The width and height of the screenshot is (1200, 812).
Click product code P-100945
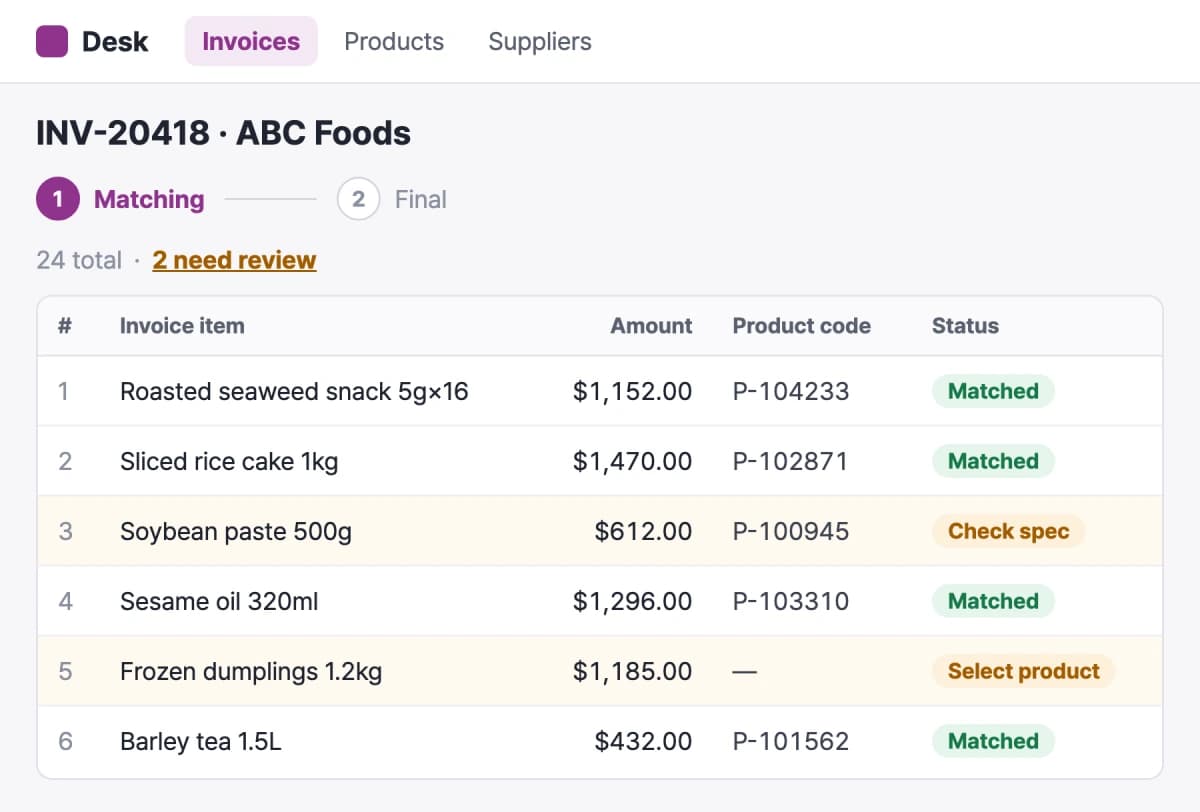click(x=791, y=531)
